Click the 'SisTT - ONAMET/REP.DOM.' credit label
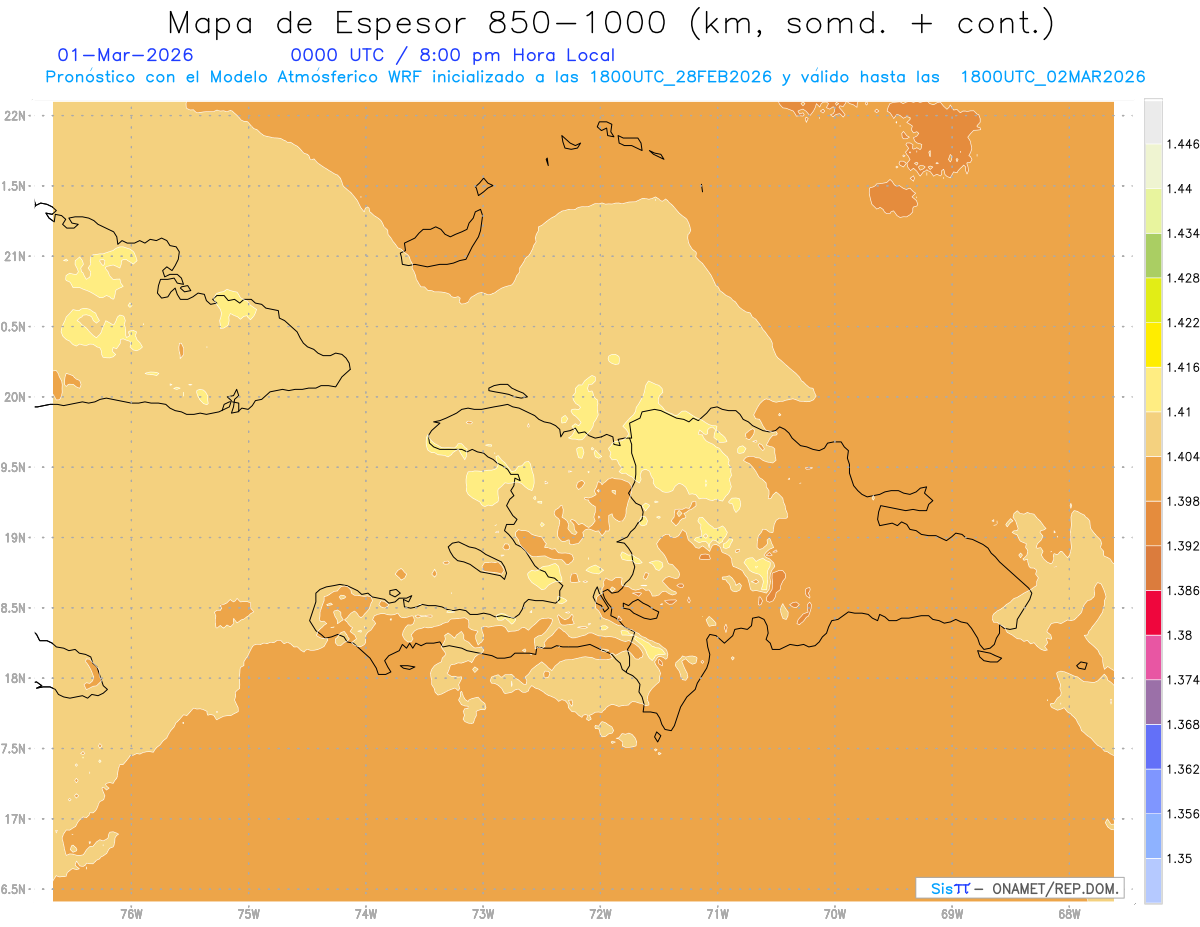Screen dimensions: 1200x927 (x=1020, y=888)
